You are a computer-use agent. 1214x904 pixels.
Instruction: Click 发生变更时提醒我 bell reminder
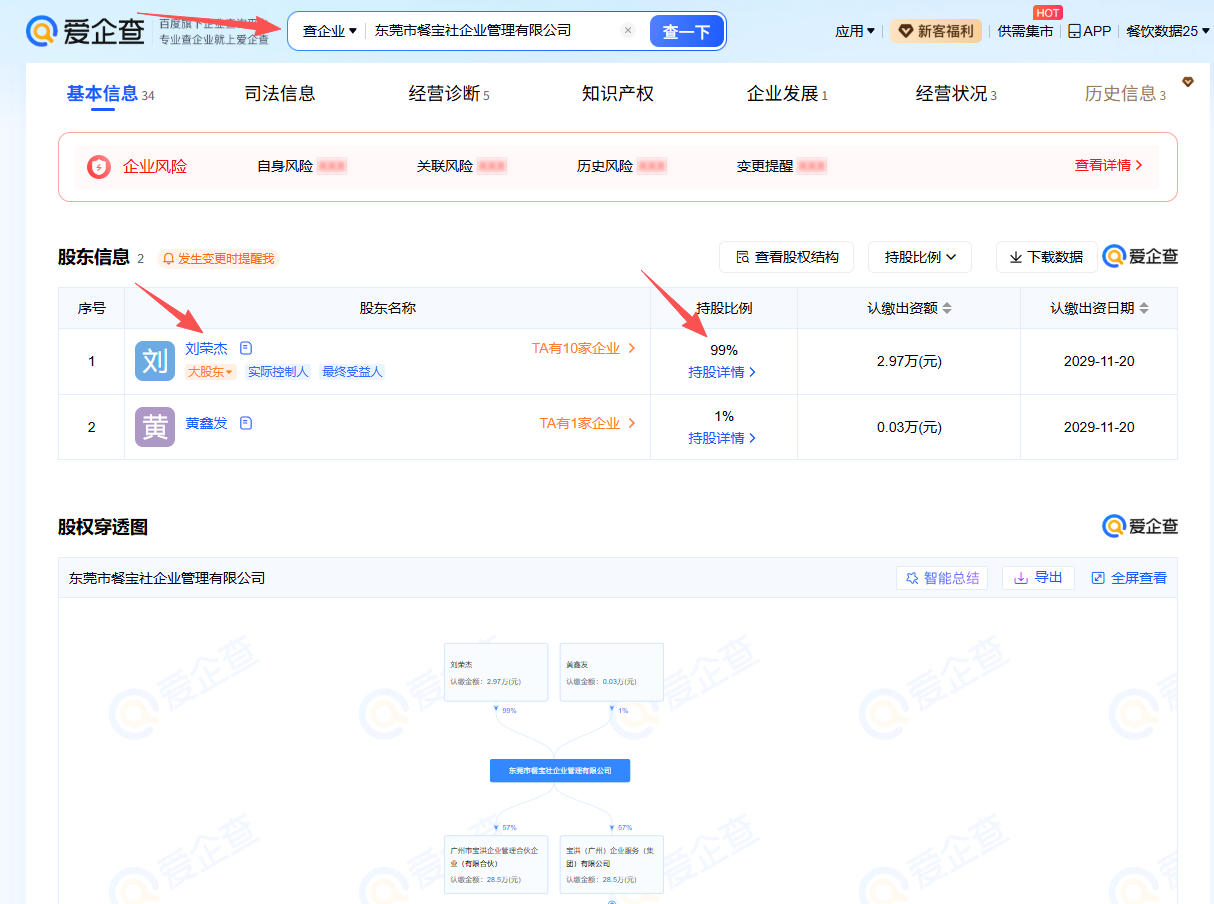[x=217, y=258]
